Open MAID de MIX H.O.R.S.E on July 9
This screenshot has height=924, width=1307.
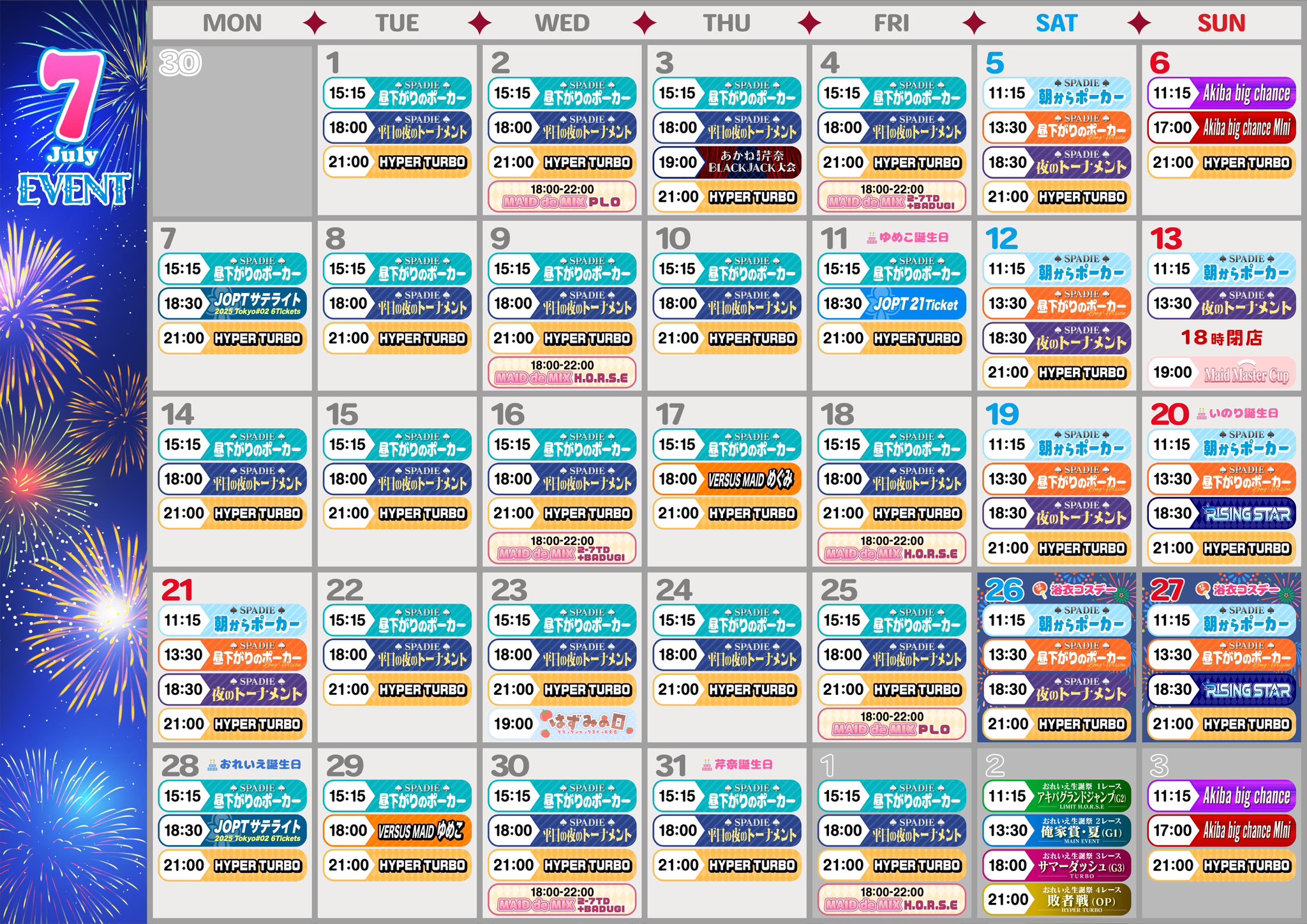pos(562,373)
